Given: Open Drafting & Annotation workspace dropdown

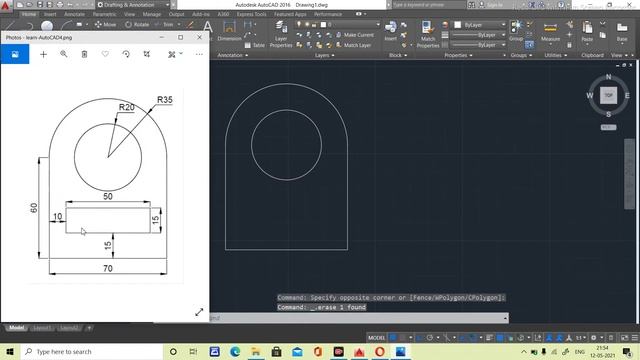Looking at the screenshot, I should tap(133, 5).
